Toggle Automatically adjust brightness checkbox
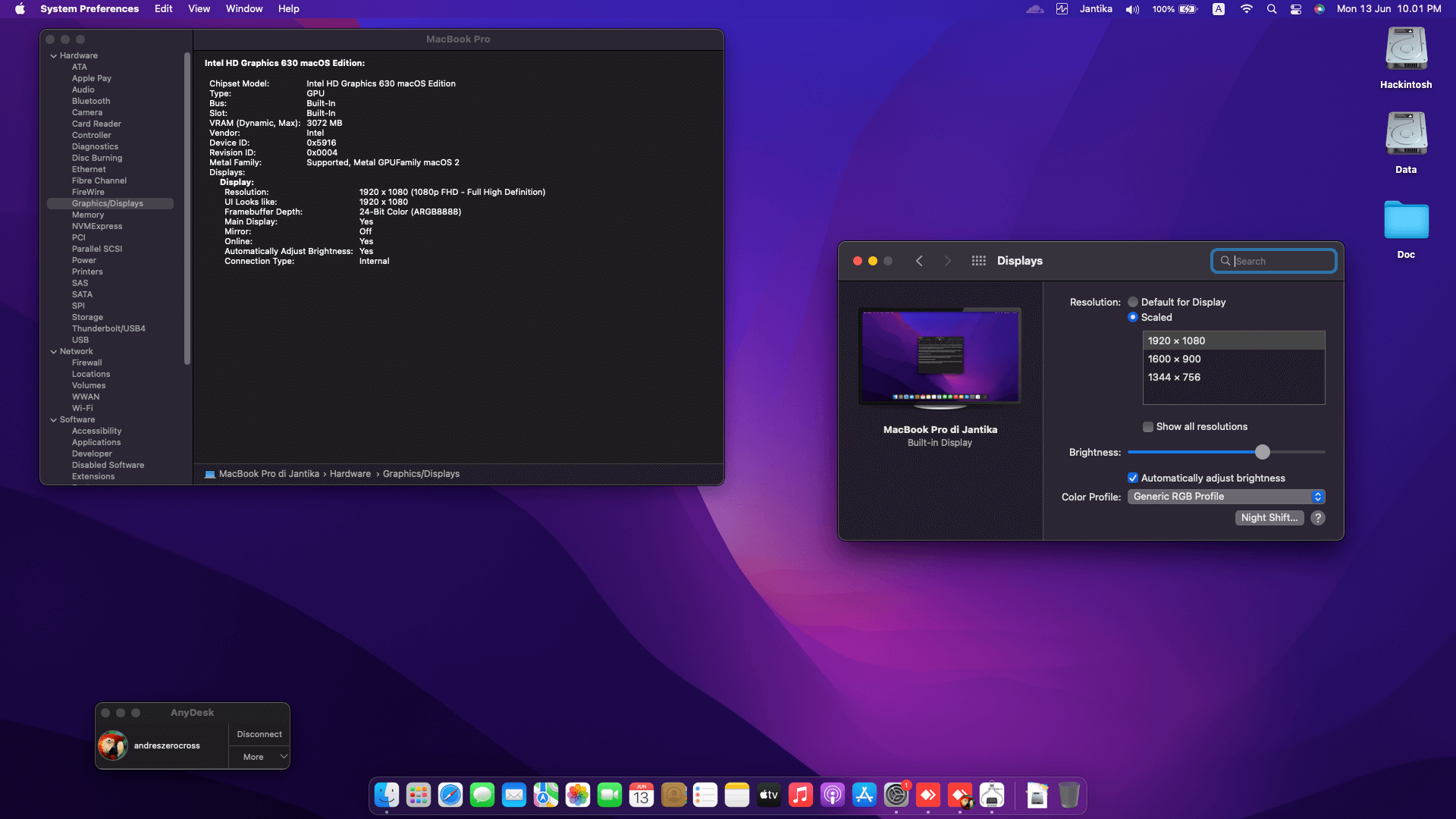Viewport: 1456px width, 819px height. pos(1133,478)
